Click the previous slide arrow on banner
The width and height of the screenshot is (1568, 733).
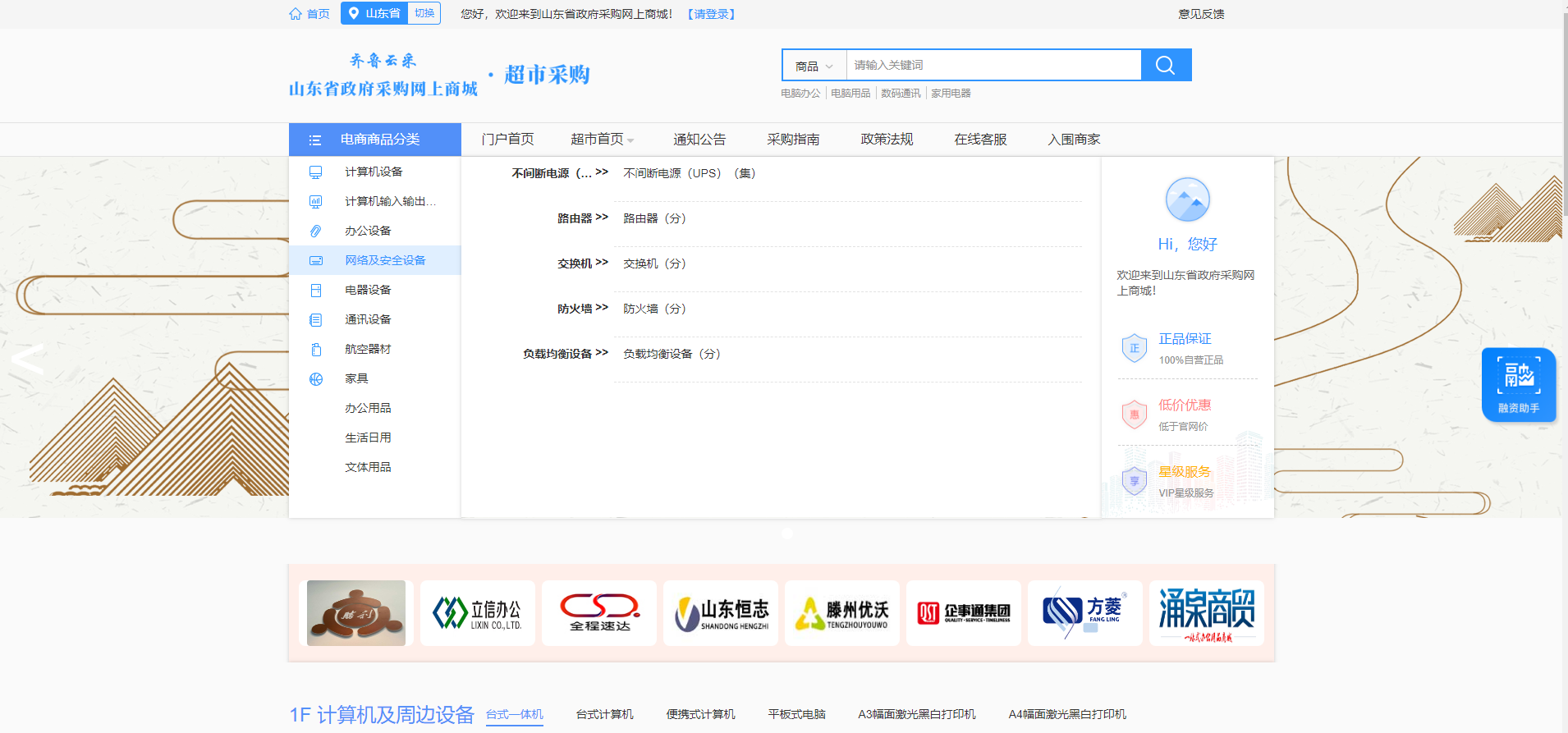27,360
